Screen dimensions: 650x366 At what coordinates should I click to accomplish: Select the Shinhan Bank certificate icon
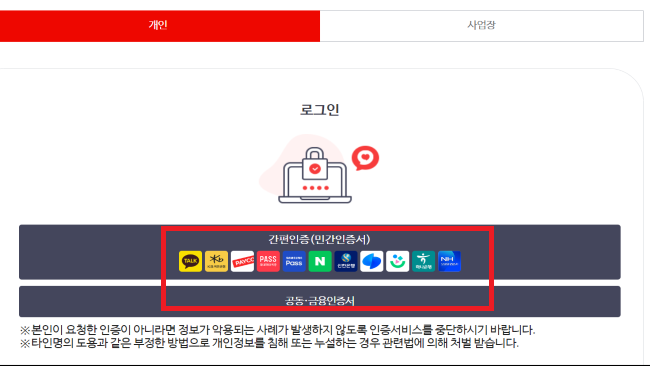click(x=346, y=261)
